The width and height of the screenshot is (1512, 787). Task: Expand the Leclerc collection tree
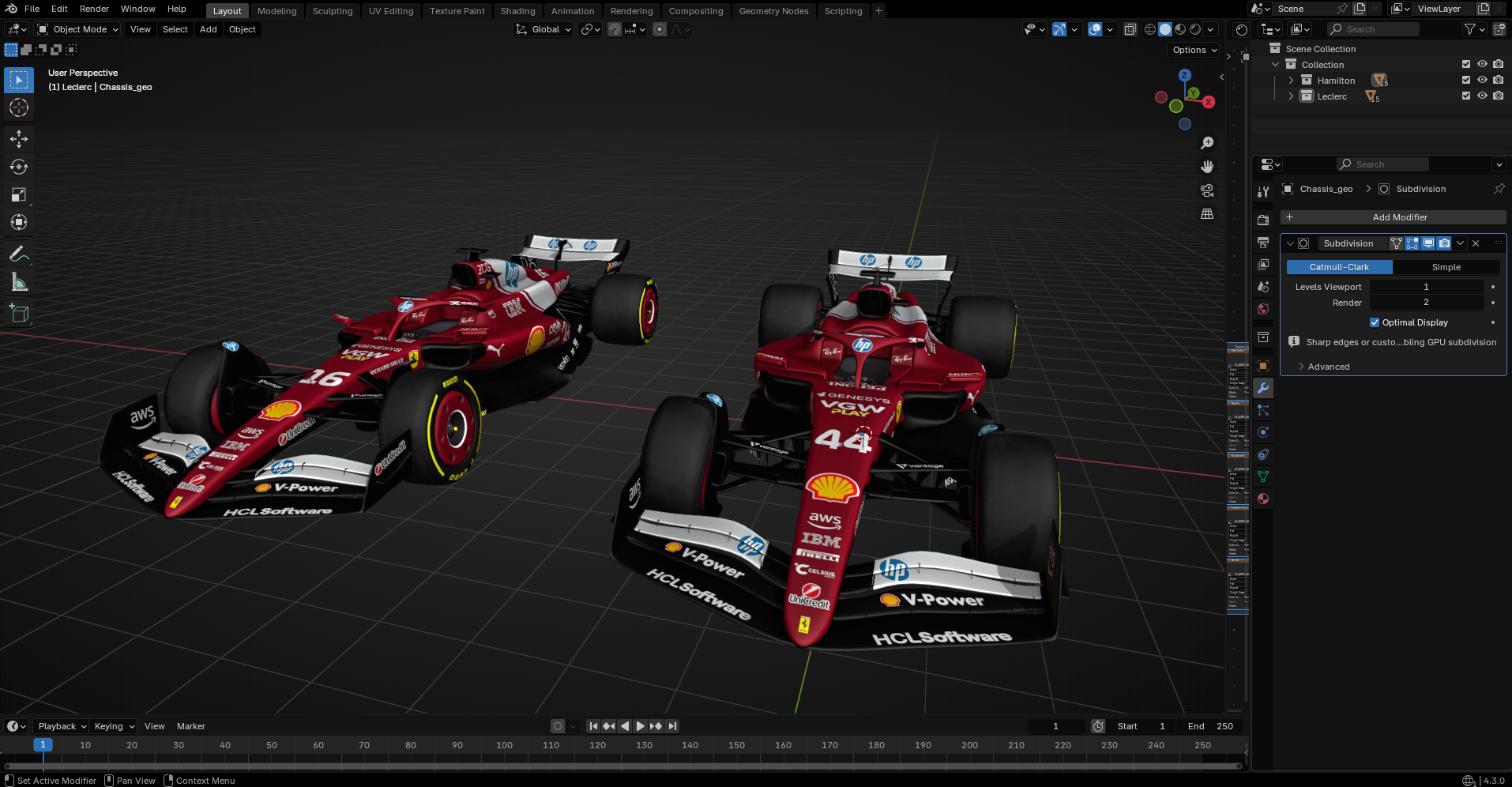(x=1291, y=96)
